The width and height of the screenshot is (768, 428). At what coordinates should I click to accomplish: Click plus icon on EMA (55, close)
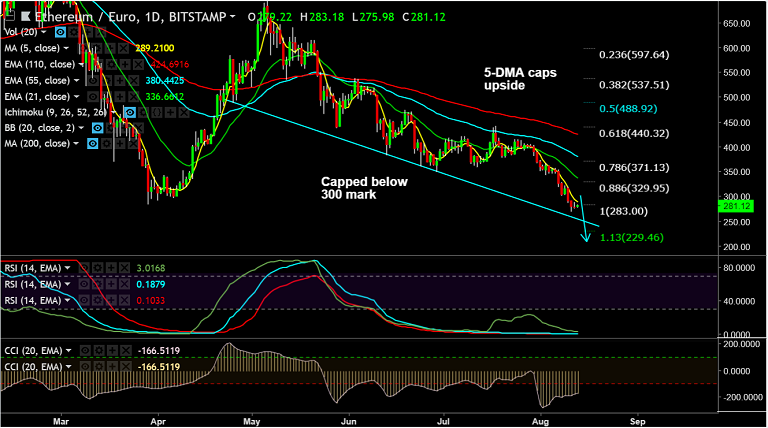click(x=120, y=80)
